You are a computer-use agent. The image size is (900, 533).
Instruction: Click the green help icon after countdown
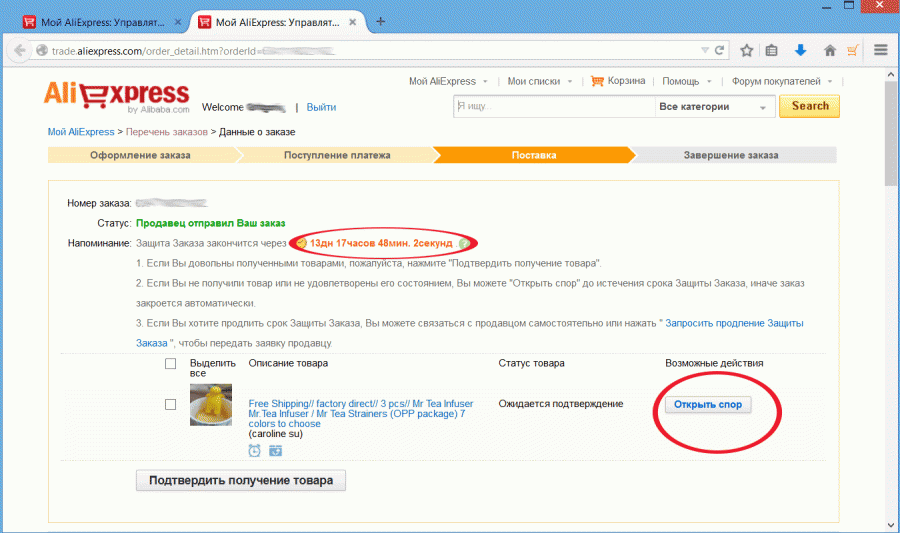coord(464,243)
